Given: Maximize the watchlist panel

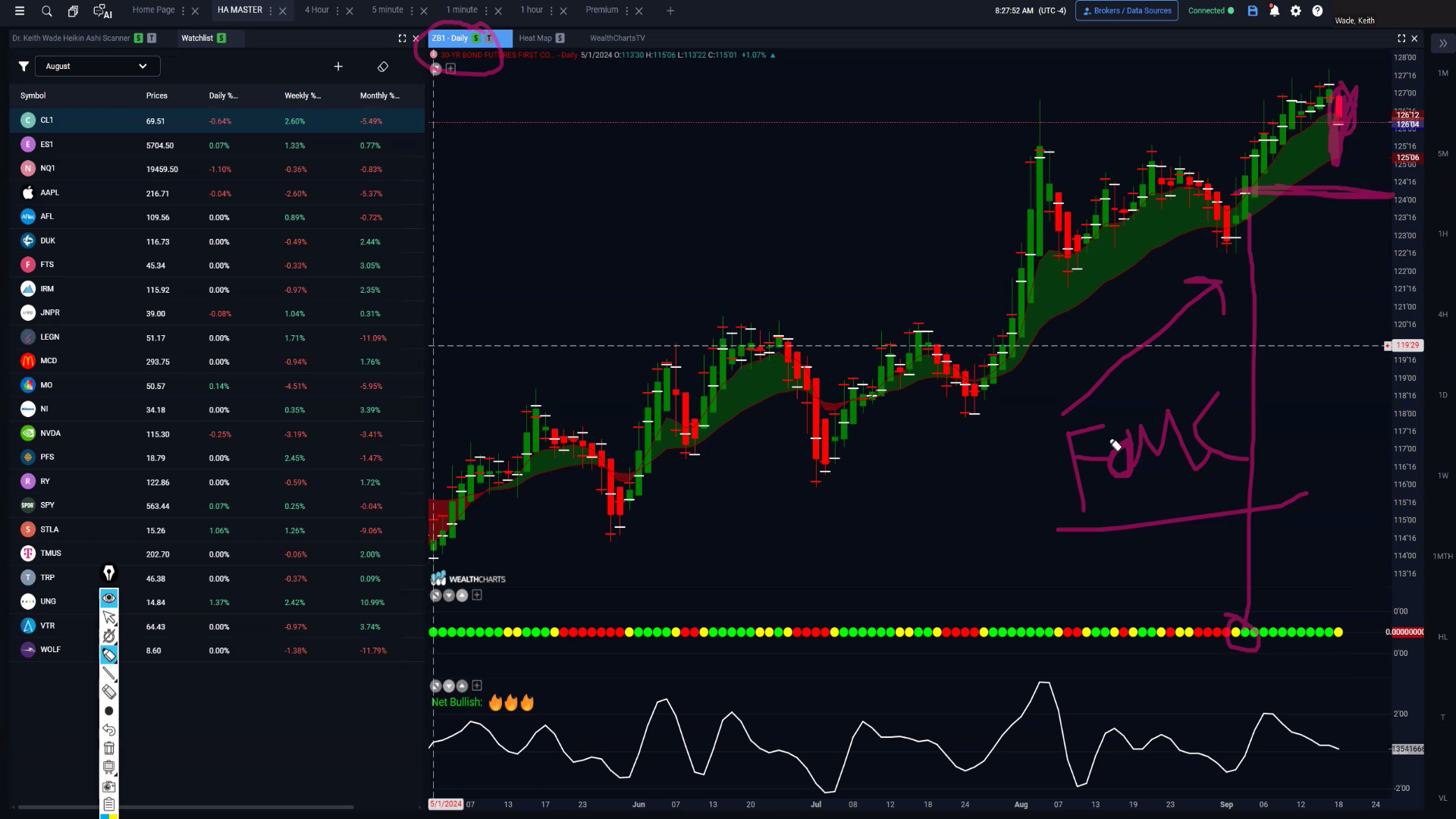Looking at the screenshot, I should coord(403,38).
